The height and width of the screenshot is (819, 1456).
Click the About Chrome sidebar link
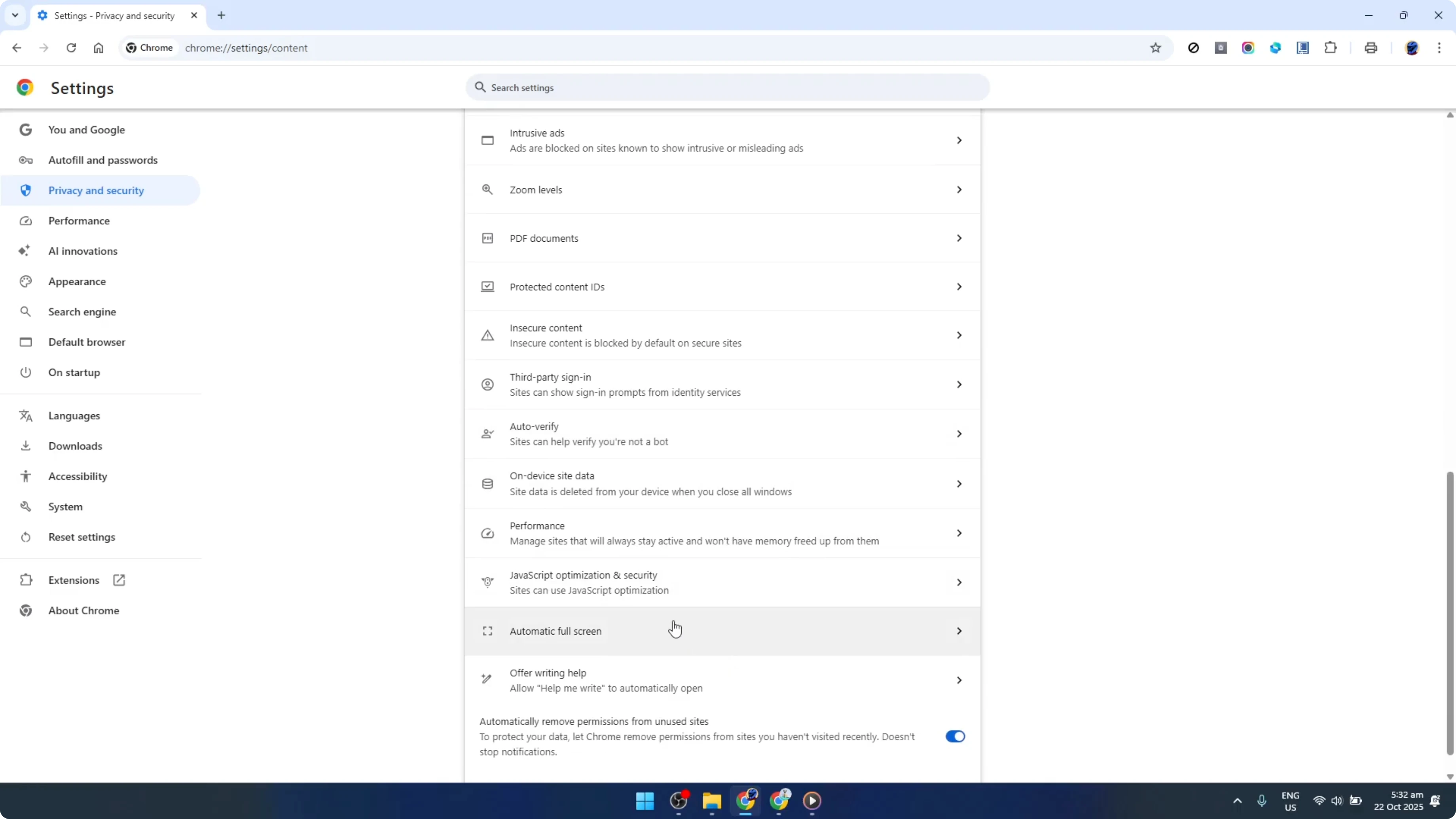83,610
